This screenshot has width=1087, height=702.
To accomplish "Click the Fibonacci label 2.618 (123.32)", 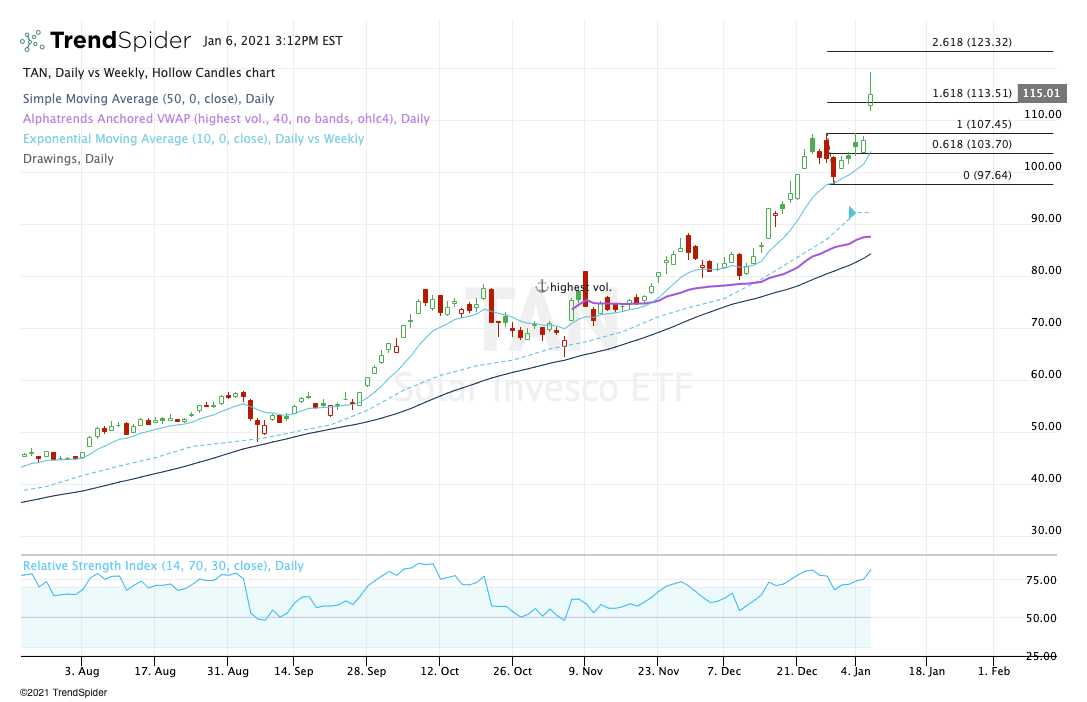I will coord(971,42).
